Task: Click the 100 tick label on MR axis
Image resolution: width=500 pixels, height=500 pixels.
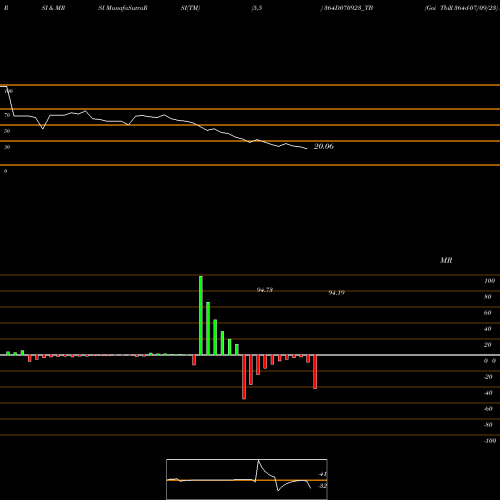Action: coord(489,281)
